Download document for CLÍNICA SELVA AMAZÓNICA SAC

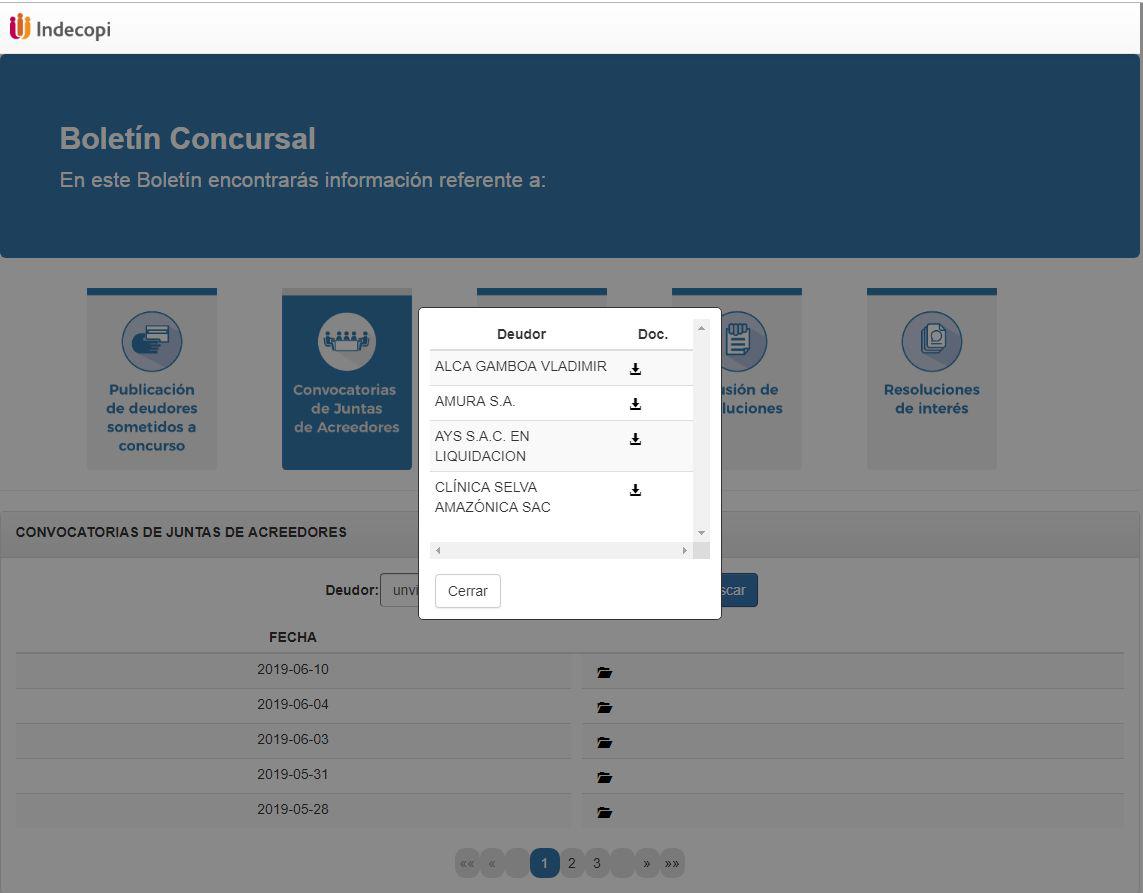(x=633, y=488)
